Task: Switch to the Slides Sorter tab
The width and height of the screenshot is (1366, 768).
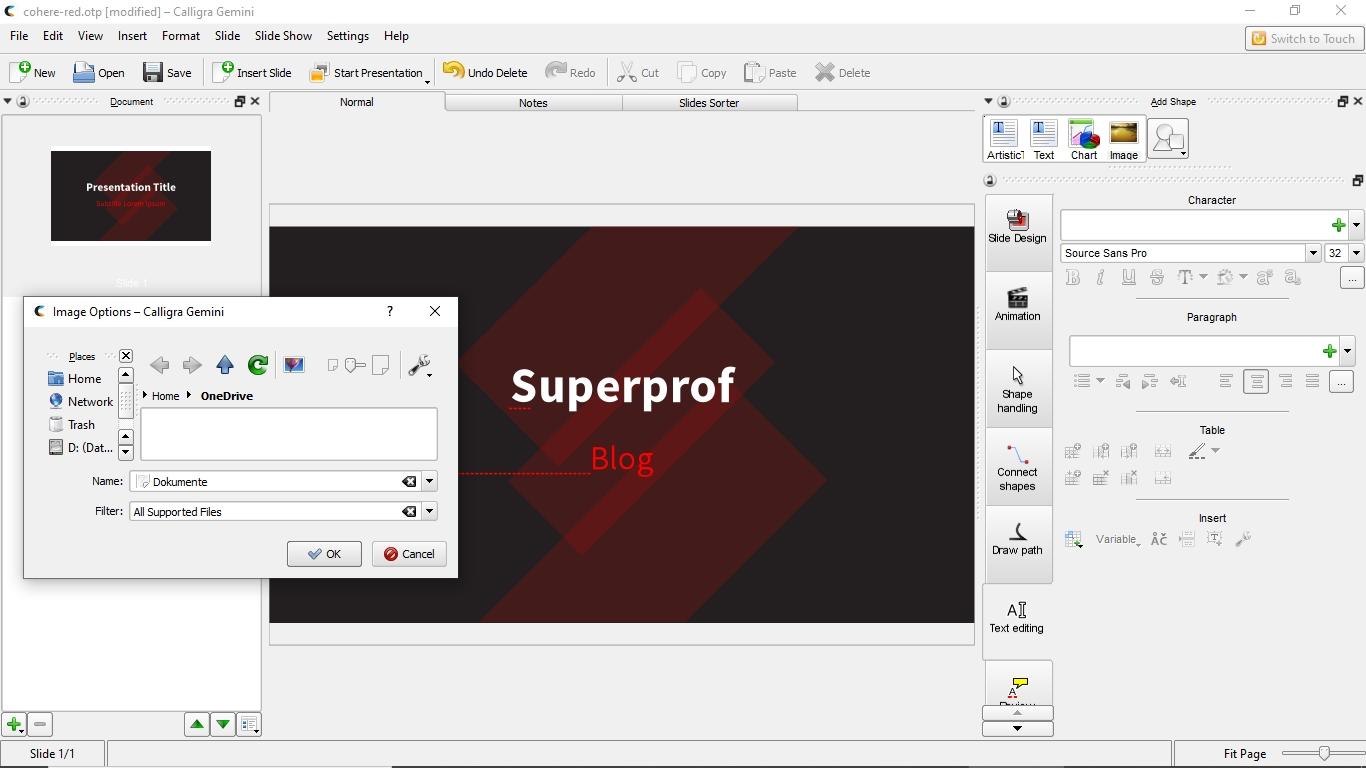Action: coord(709,103)
